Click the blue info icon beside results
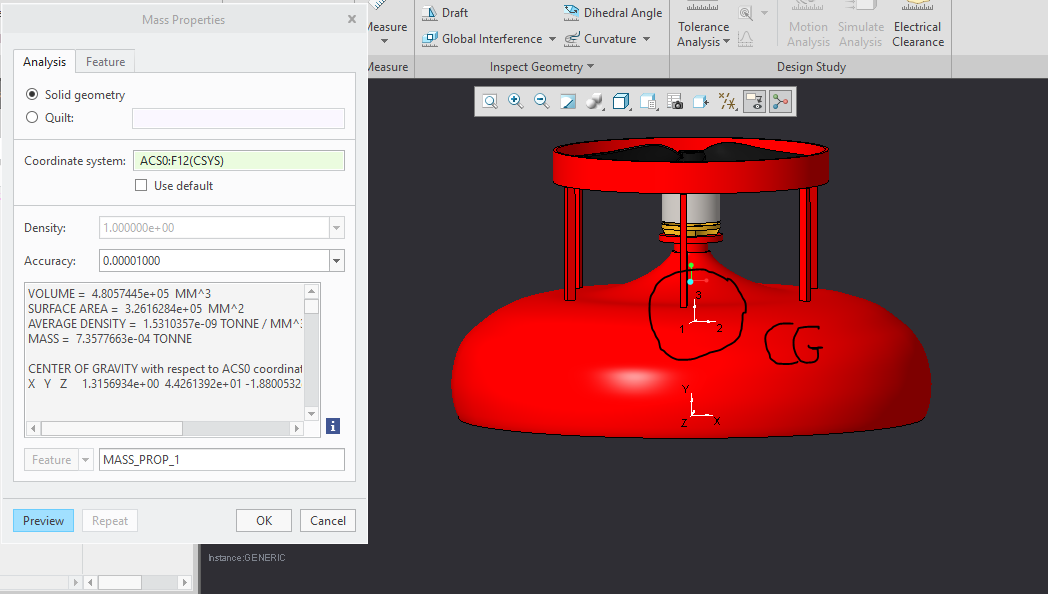Image resolution: width=1048 pixels, height=594 pixels. click(333, 426)
